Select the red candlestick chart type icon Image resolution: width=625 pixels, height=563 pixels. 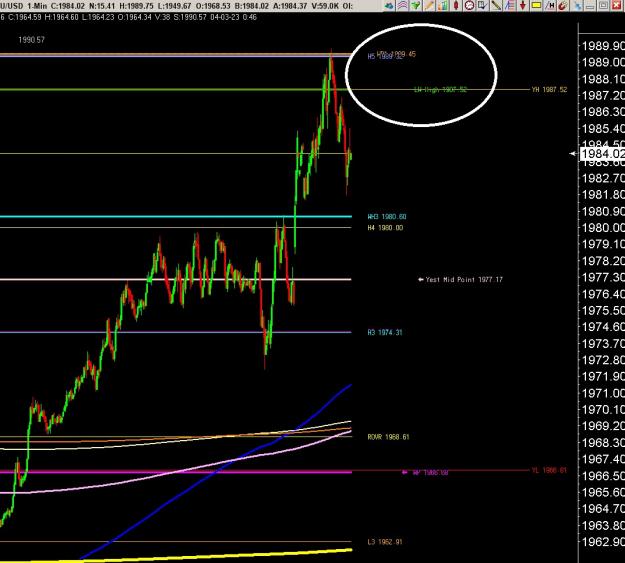pyautogui.click(x=456, y=6)
